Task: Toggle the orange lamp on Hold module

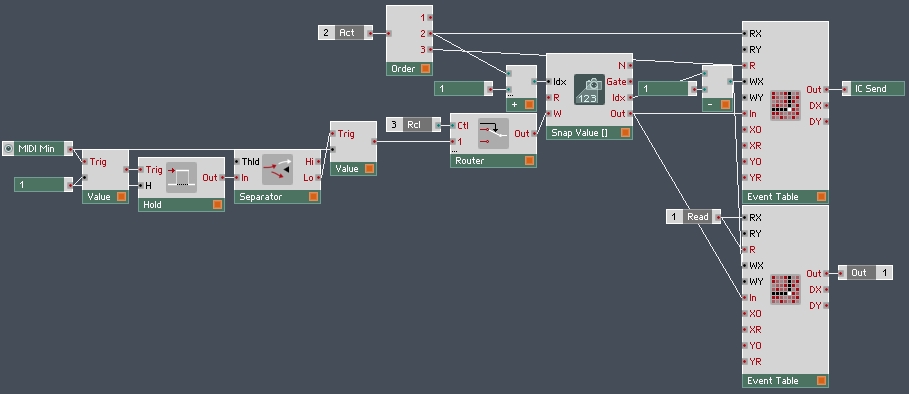Action: tap(217, 205)
